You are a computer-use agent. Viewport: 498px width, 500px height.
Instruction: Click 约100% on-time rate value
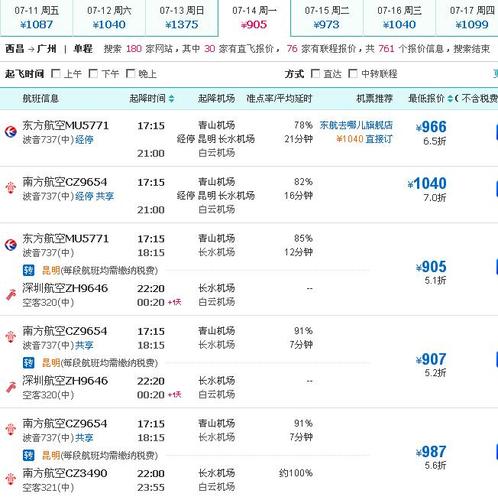tap(296, 473)
